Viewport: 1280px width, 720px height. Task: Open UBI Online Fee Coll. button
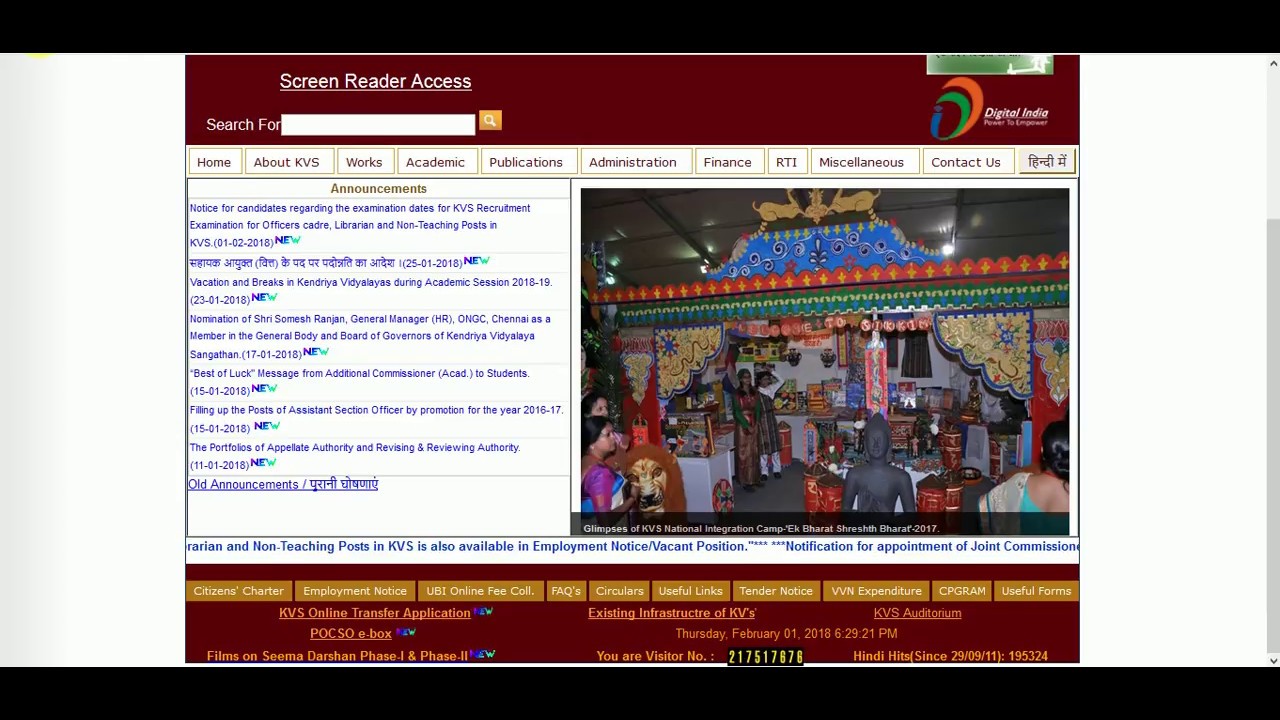point(480,591)
